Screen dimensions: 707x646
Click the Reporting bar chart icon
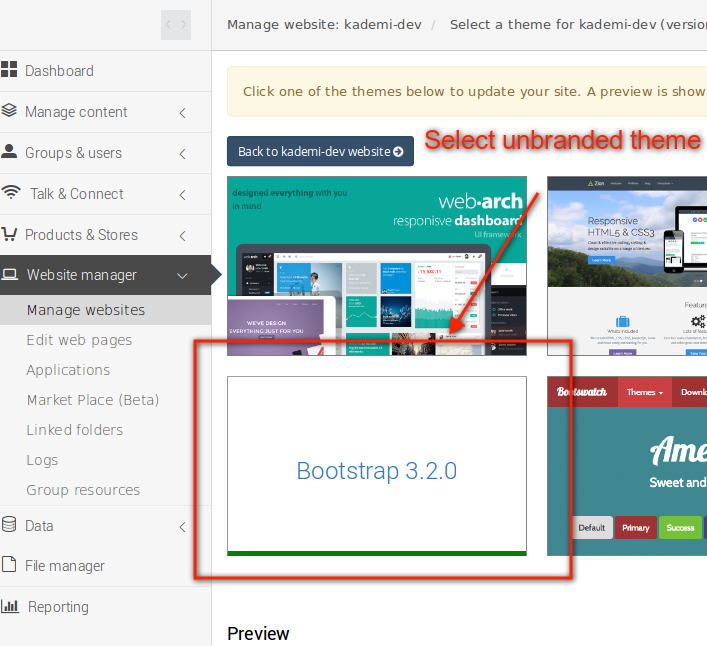[x=10, y=606]
